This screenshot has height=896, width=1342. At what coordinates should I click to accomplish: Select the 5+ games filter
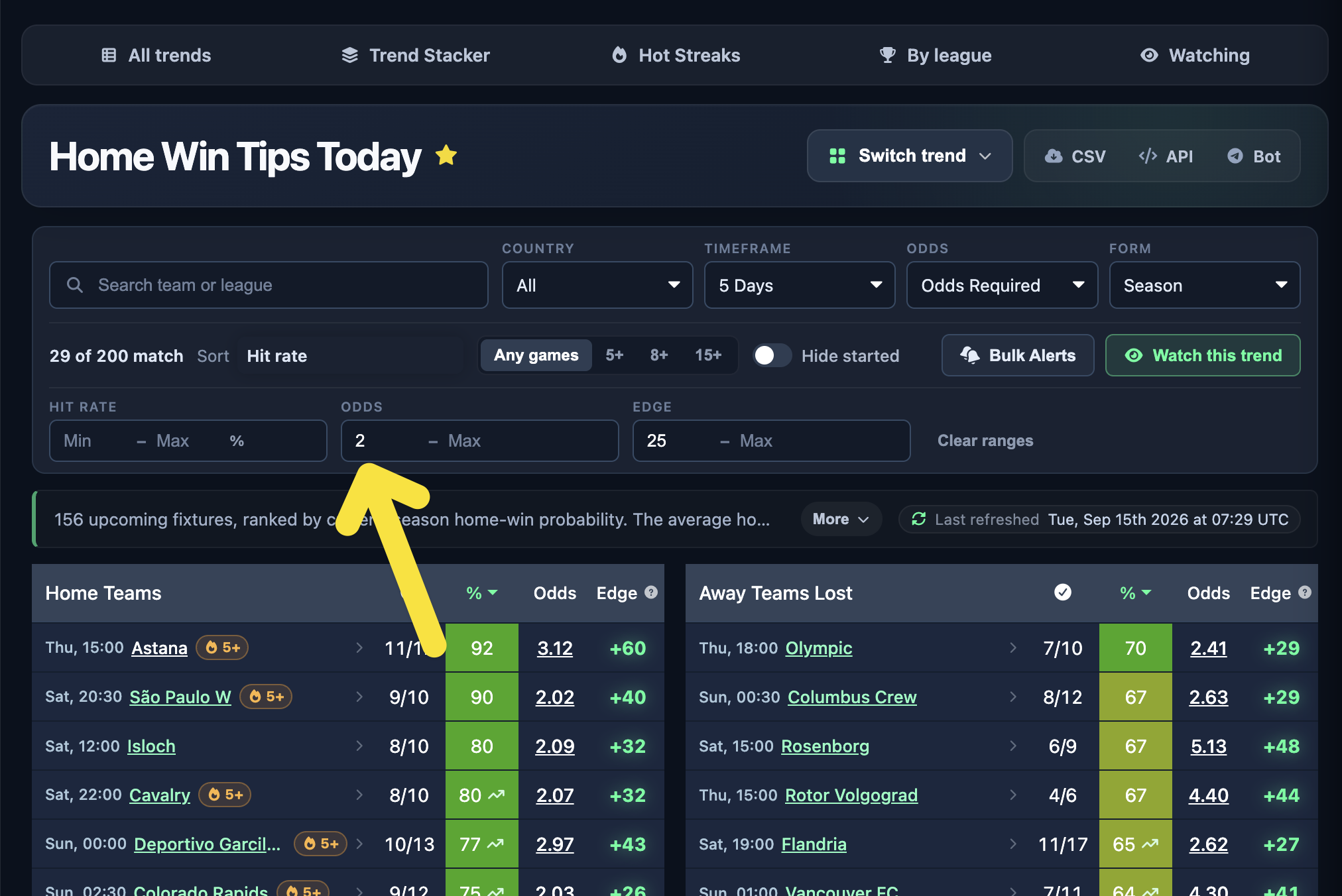click(x=614, y=355)
